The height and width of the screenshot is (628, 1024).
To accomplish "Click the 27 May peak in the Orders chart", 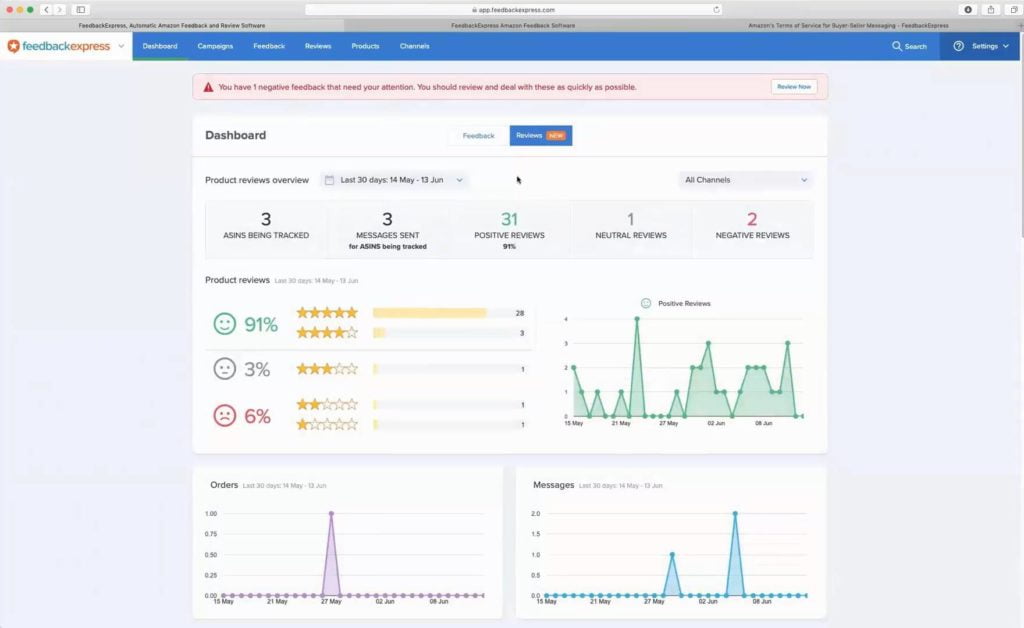I will 332,514.
